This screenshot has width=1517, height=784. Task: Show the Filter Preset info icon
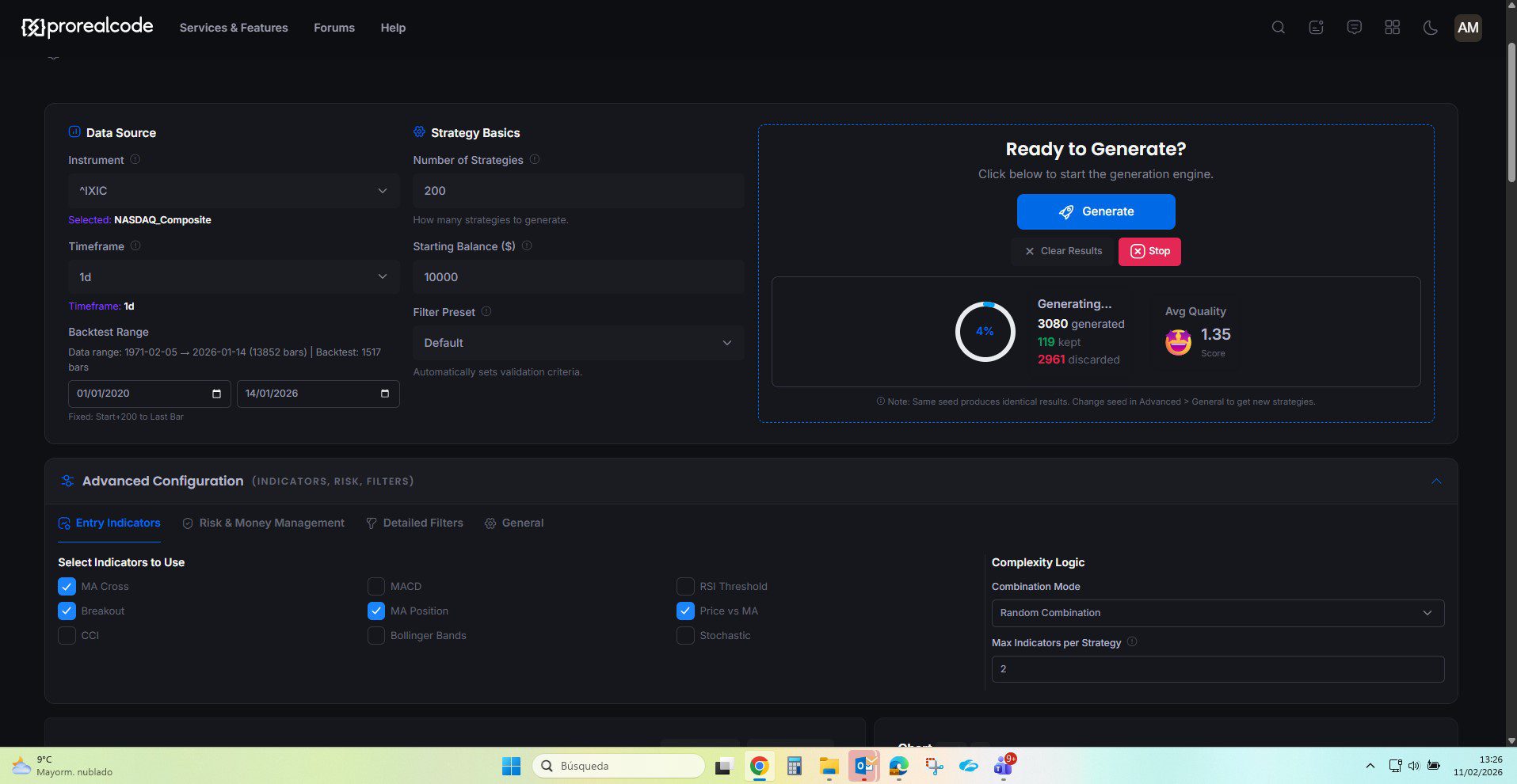[486, 311]
